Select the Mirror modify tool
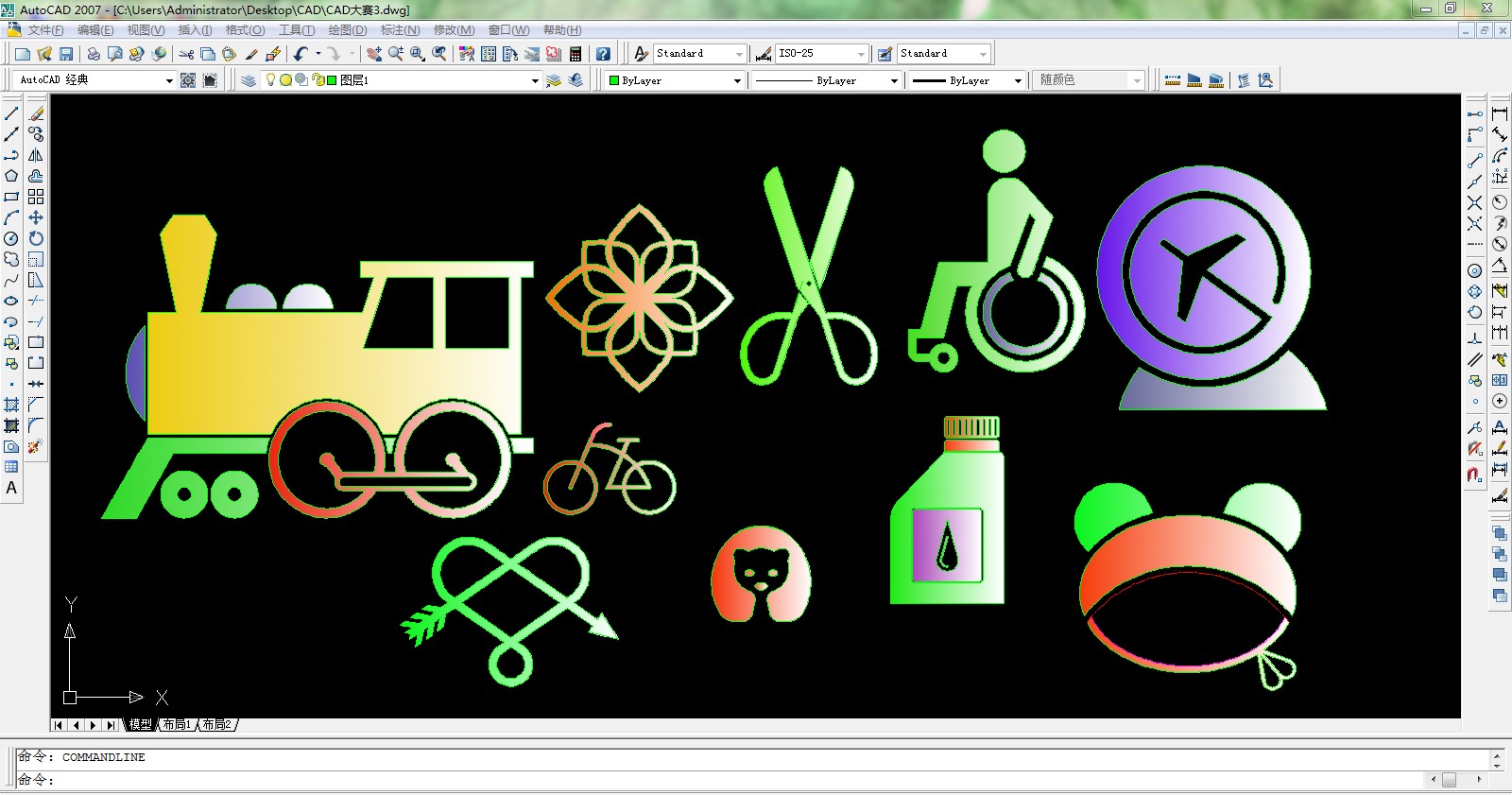This screenshot has width=1512, height=795. [36, 155]
